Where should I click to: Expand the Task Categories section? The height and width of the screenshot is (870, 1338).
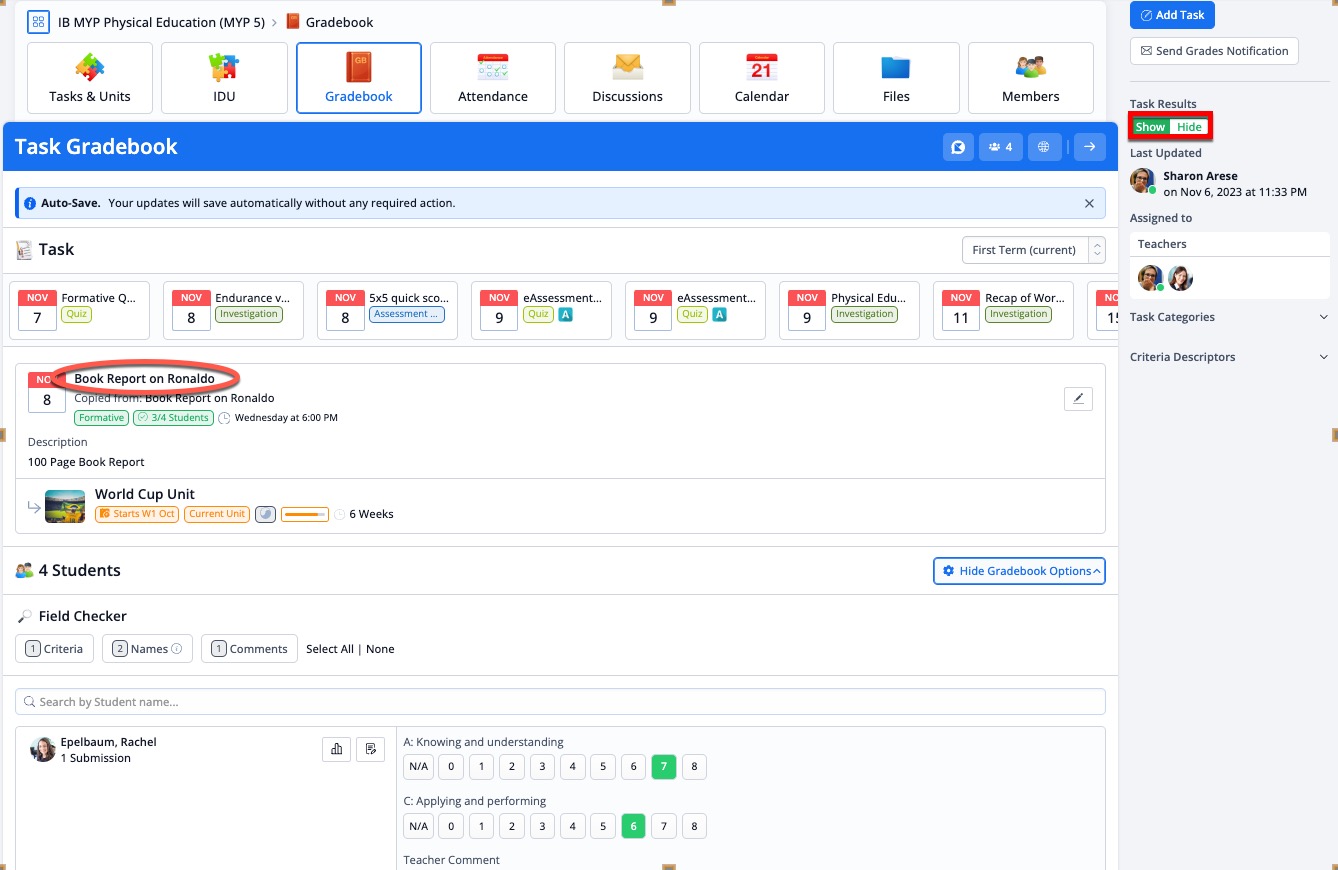1229,317
